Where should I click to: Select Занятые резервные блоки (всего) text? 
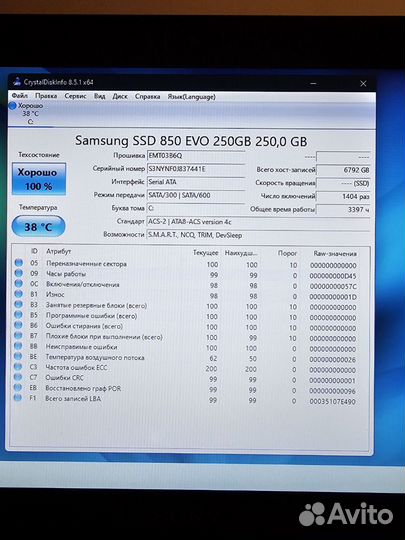click(96, 305)
